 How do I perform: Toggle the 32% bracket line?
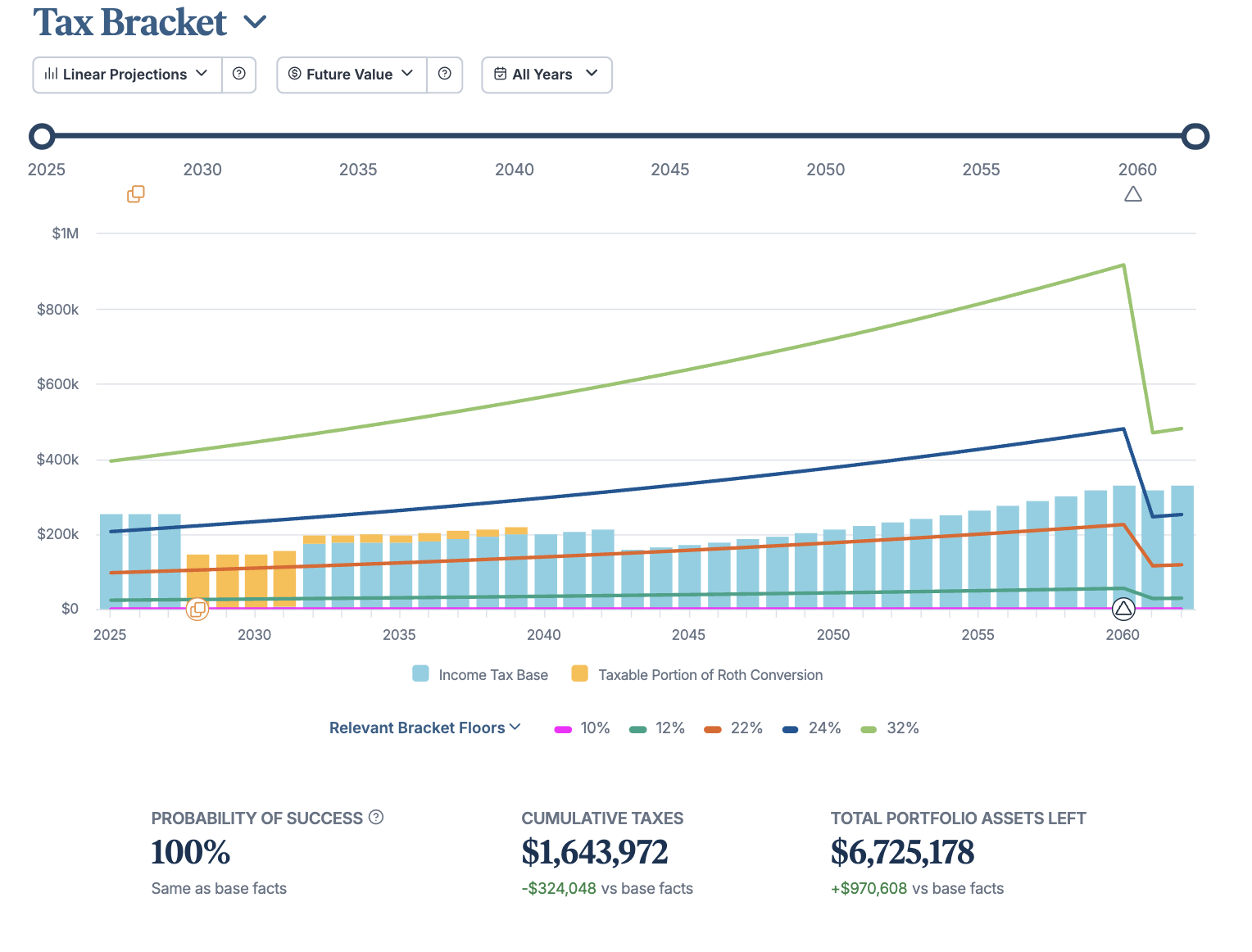(x=890, y=728)
